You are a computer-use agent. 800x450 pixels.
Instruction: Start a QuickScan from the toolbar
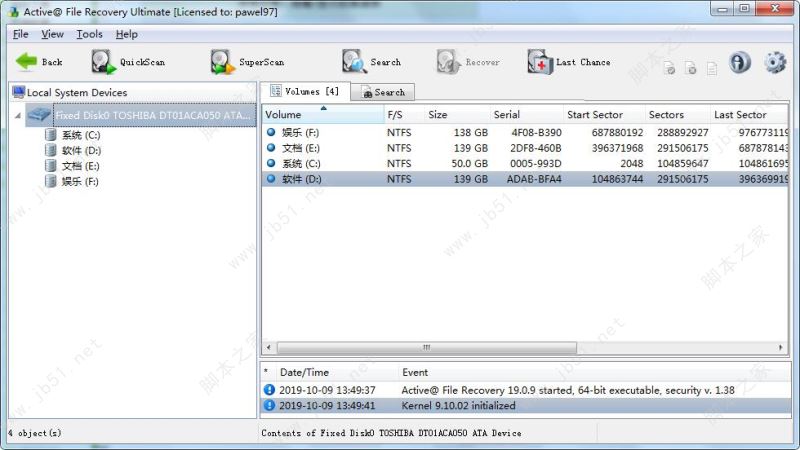coord(128,62)
